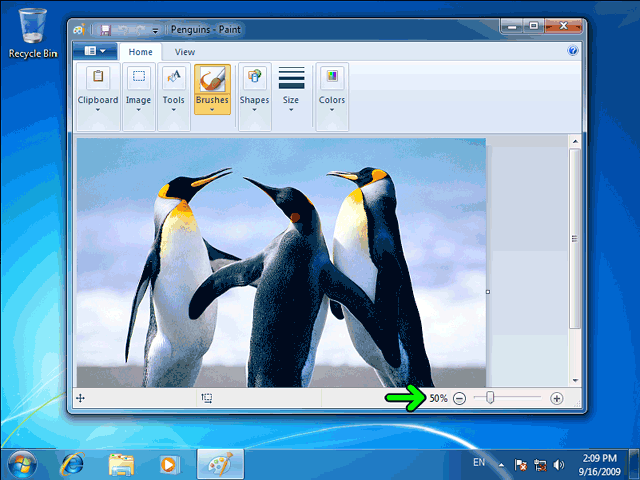Click the vertical scrollbar thumb
This screenshot has width=640, height=480.
(575, 238)
